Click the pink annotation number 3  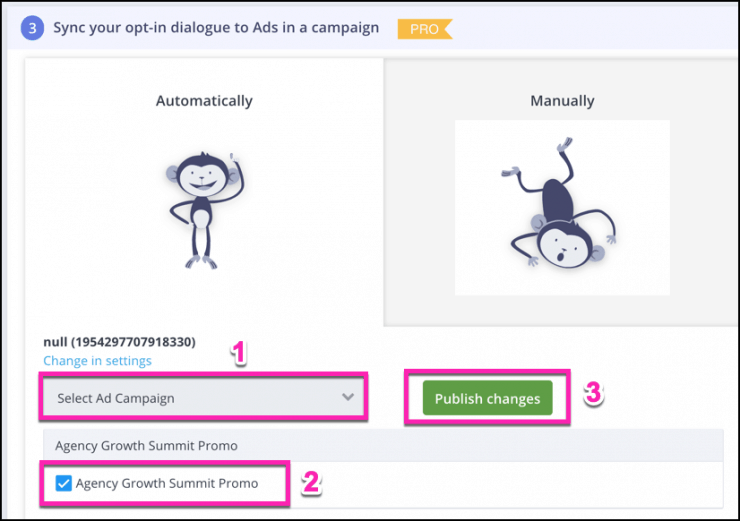click(593, 393)
